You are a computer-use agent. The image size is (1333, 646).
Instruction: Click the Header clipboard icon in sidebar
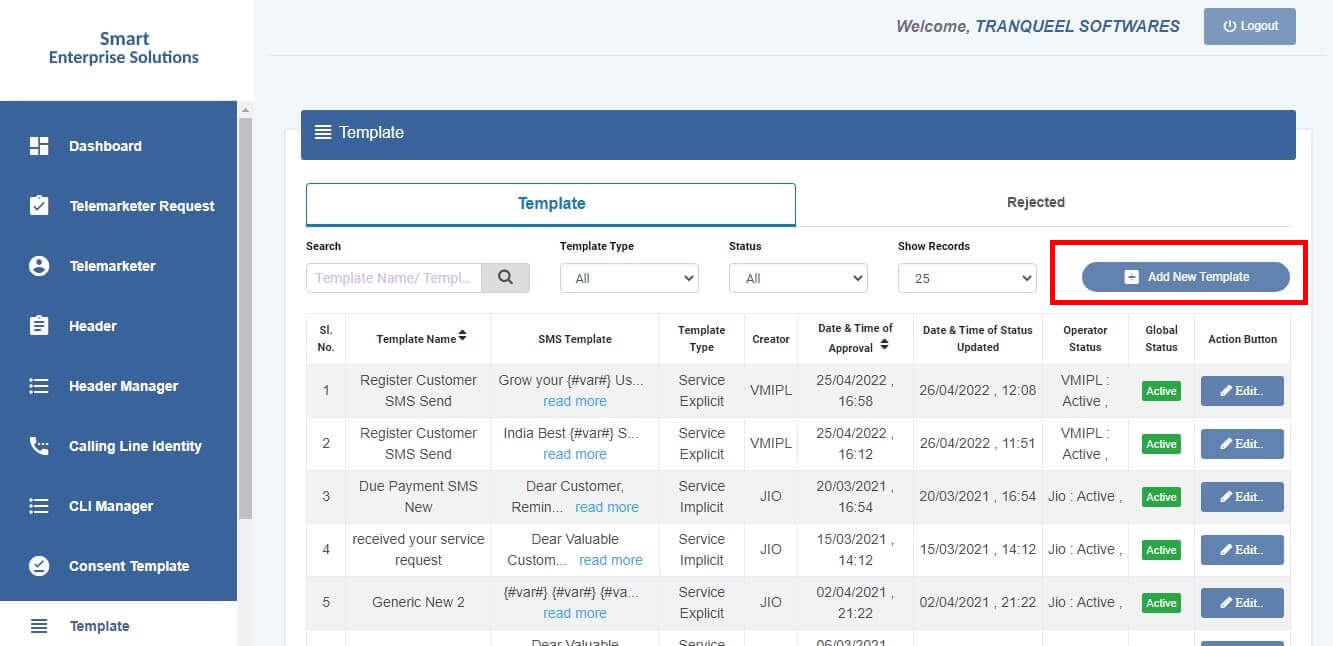click(39, 326)
